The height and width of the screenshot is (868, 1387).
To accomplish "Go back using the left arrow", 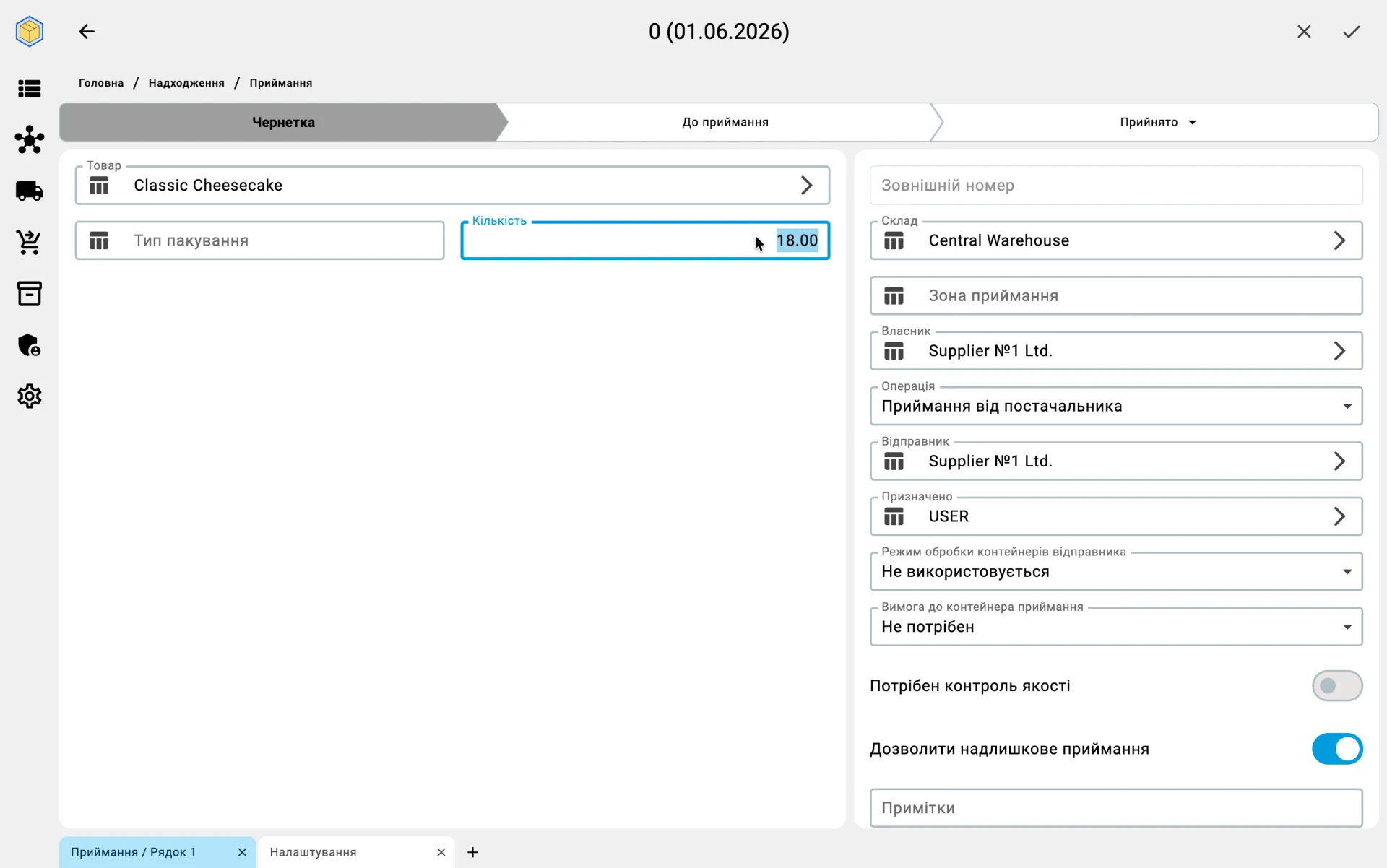I will point(87,32).
